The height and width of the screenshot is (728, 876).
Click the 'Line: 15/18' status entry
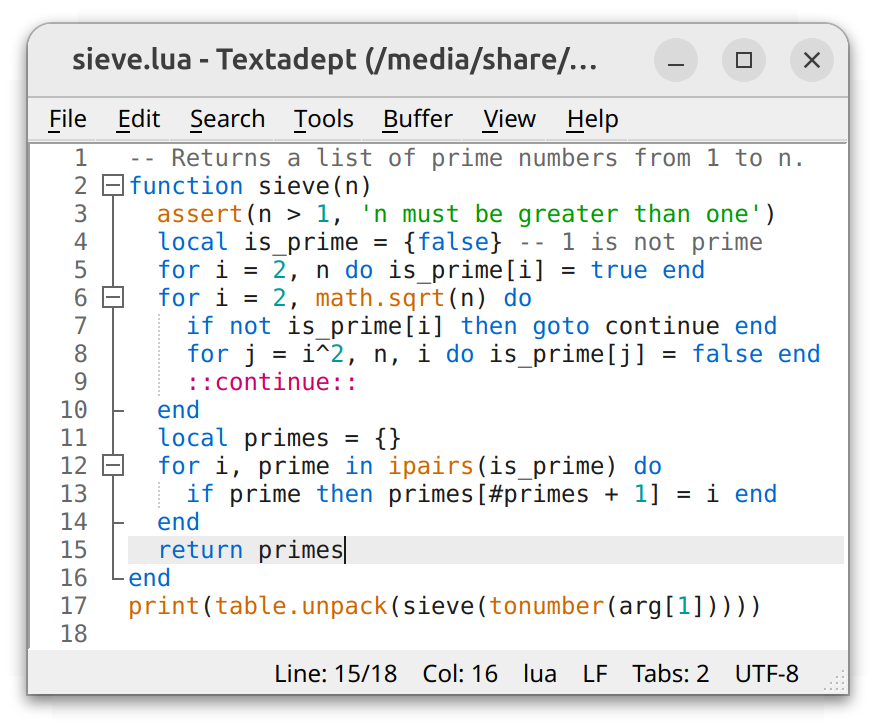pyautogui.click(x=336, y=674)
